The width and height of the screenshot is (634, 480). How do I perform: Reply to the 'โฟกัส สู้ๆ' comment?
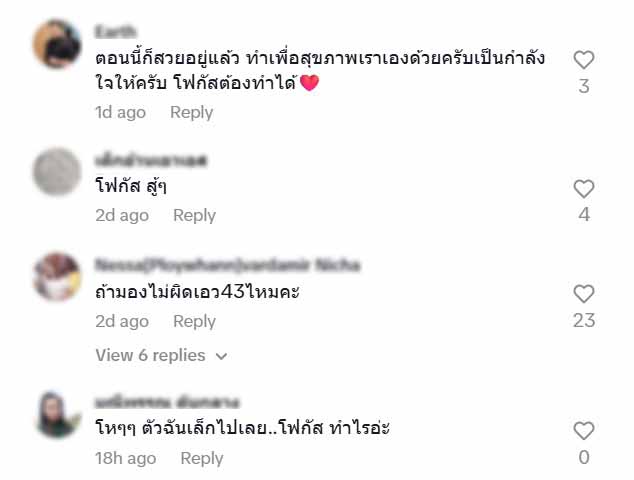[194, 216]
